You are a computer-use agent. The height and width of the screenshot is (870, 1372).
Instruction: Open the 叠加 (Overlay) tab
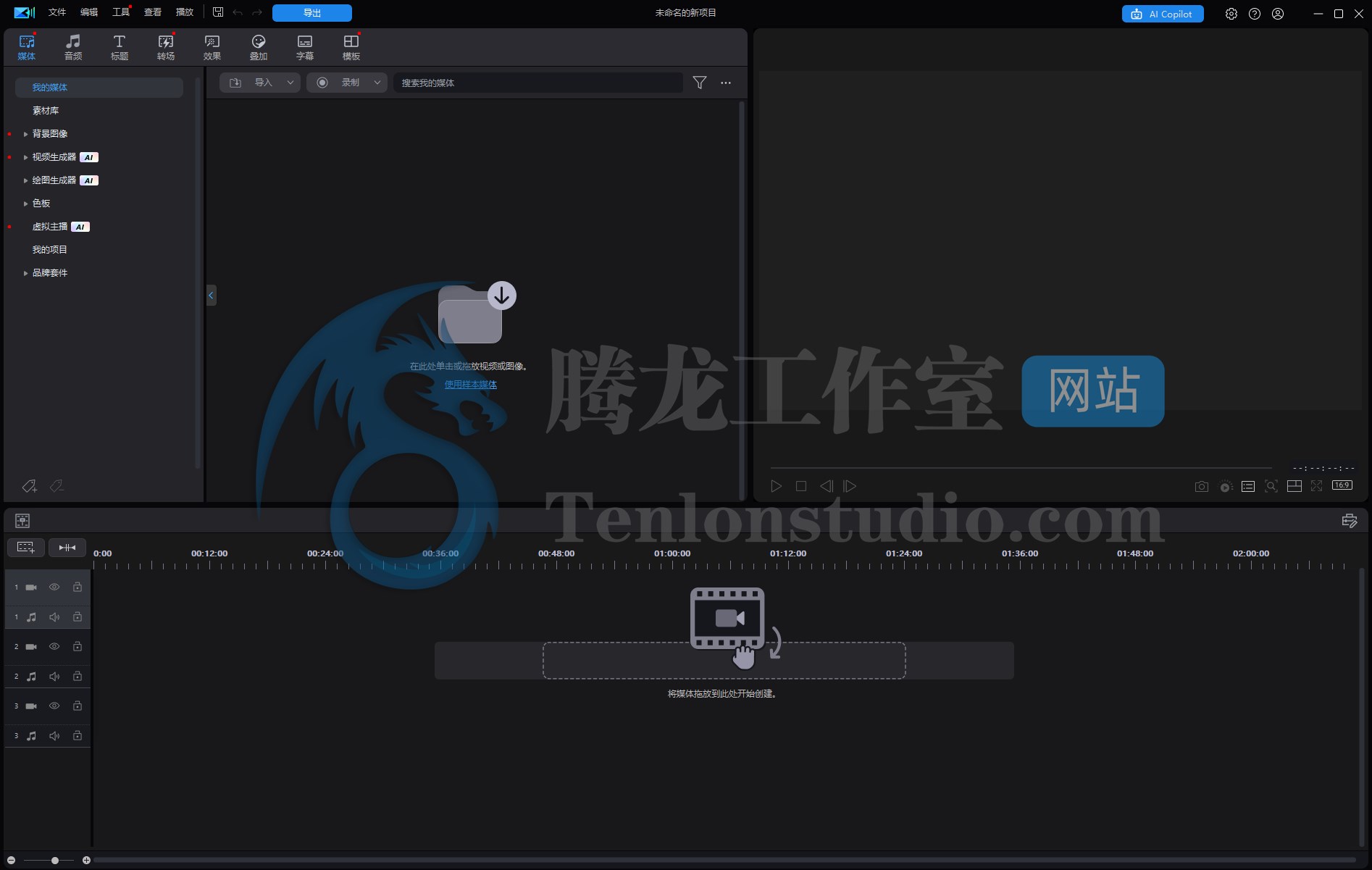259,47
